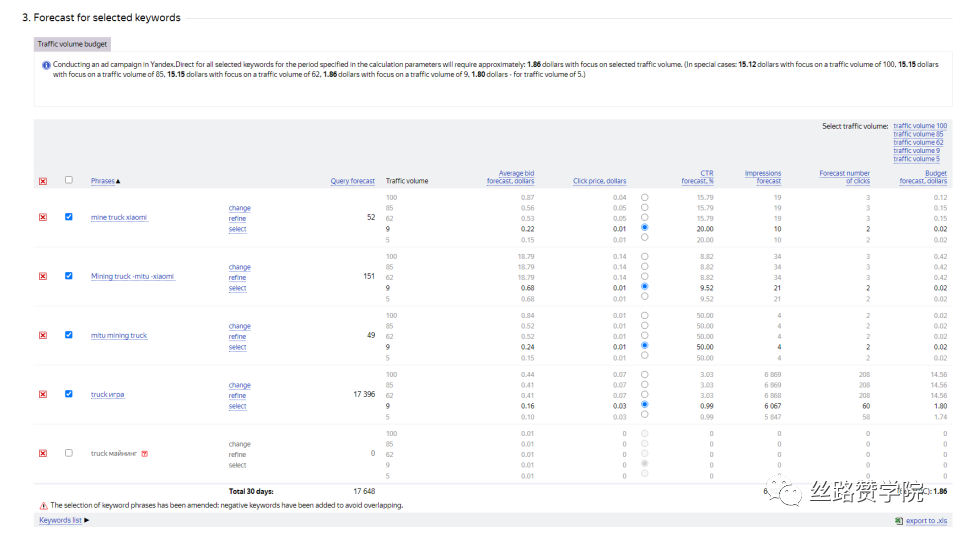Image resolution: width=954 pixels, height=533 pixels.
Task: Open the Traffic volume budget tab
Action: point(72,44)
